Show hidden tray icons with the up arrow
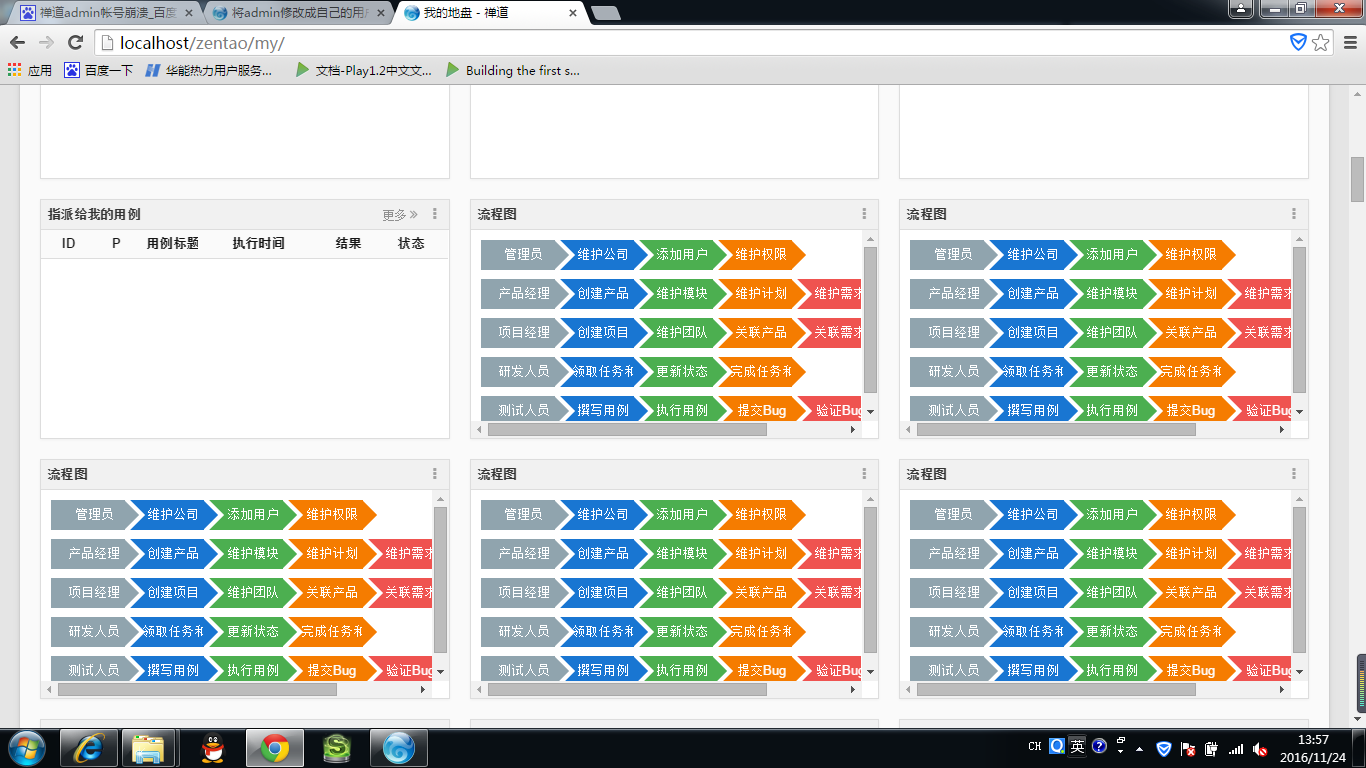The height and width of the screenshot is (768, 1366). (x=1139, y=749)
